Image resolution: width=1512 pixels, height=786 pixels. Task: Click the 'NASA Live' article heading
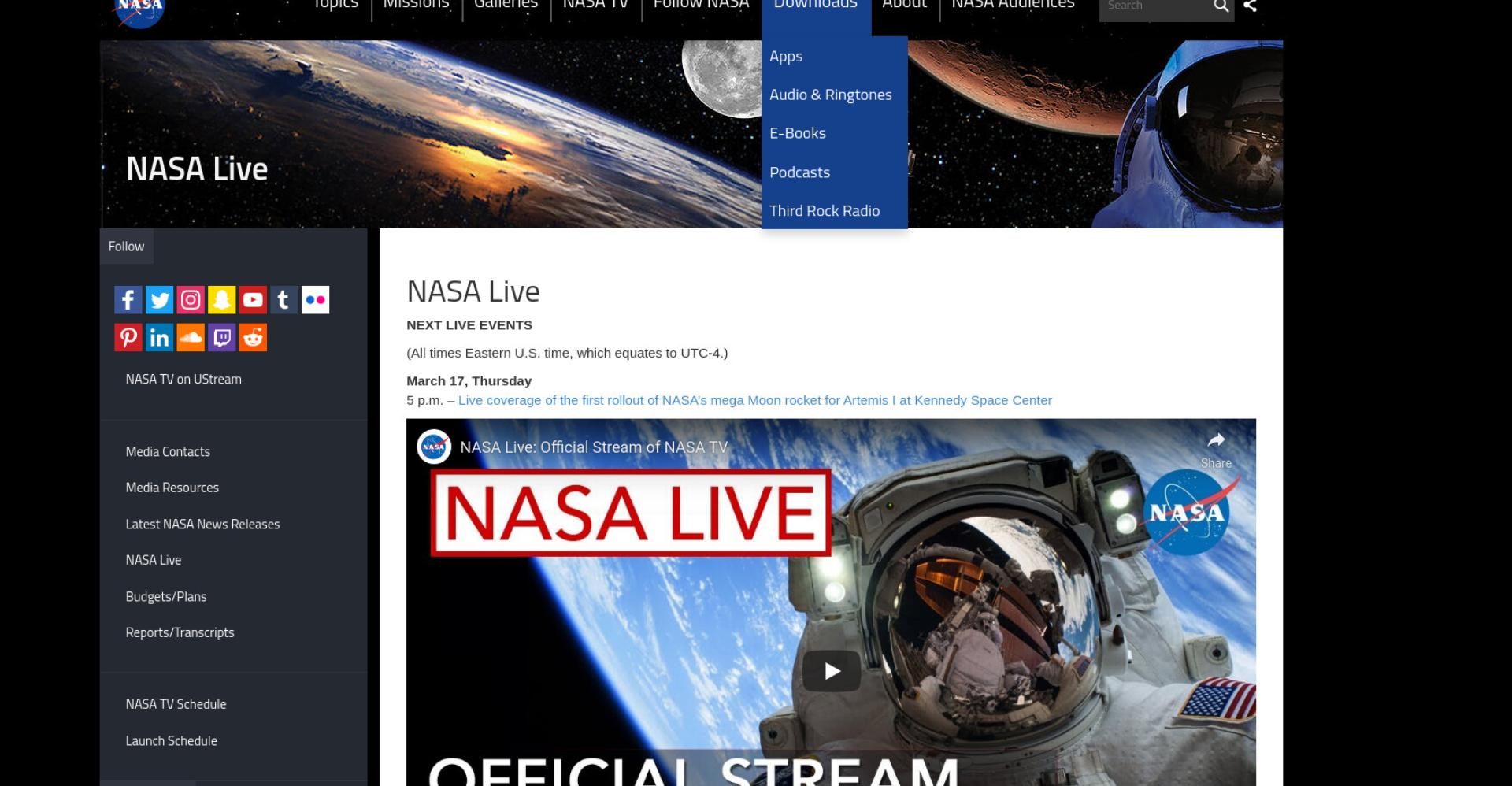point(473,291)
